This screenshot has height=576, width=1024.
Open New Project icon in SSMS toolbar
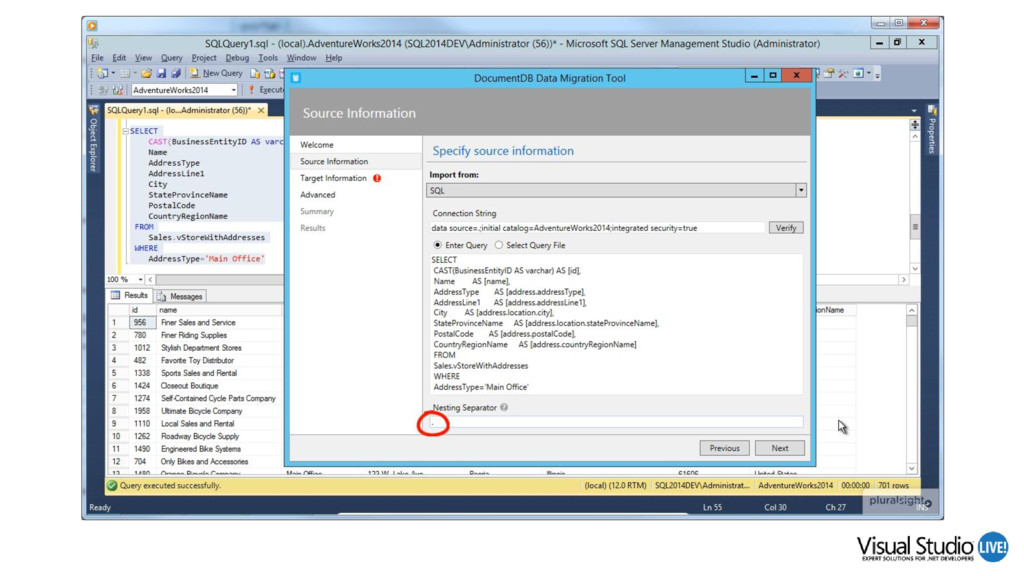tap(103, 74)
